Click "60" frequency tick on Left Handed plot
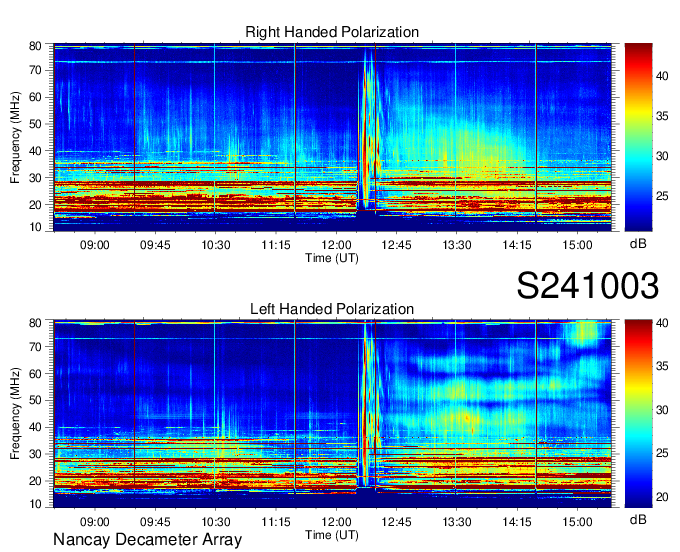 coord(35,374)
